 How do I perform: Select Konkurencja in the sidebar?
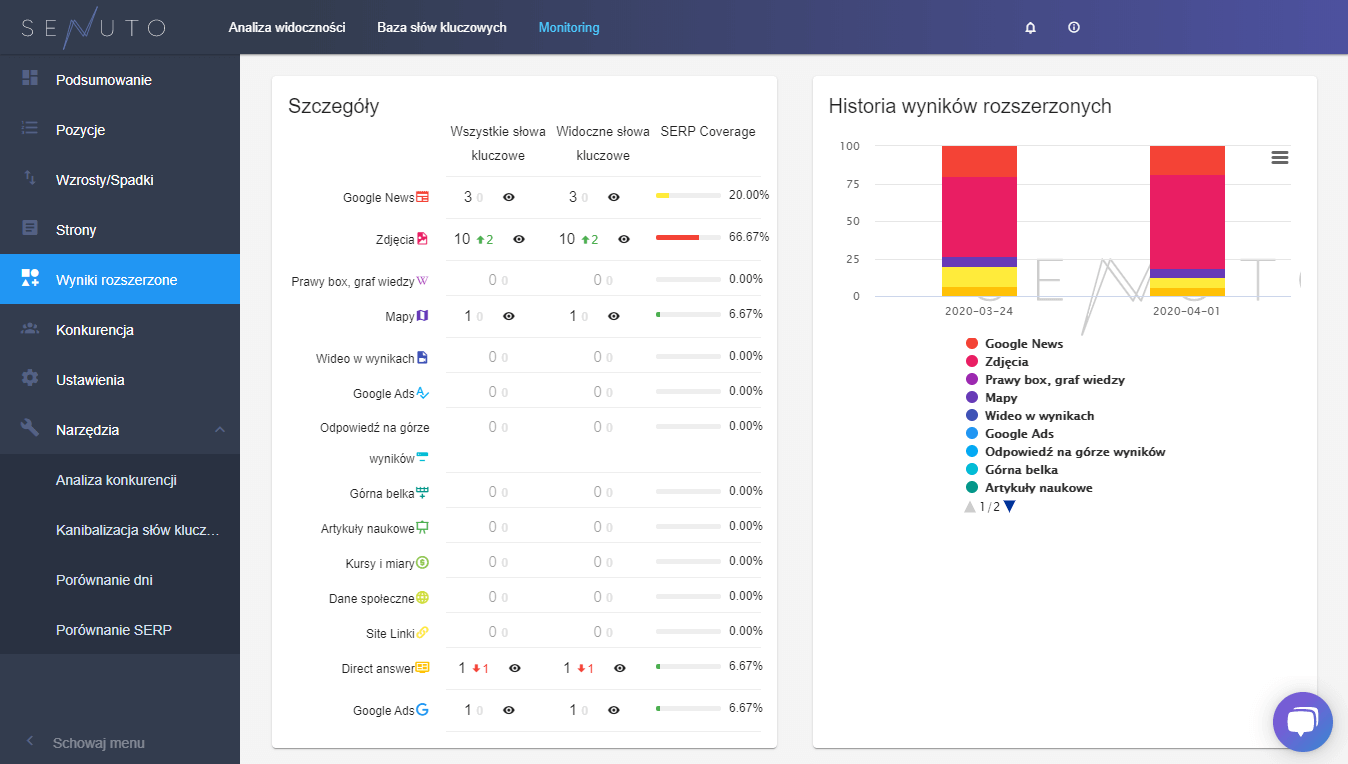pos(95,330)
